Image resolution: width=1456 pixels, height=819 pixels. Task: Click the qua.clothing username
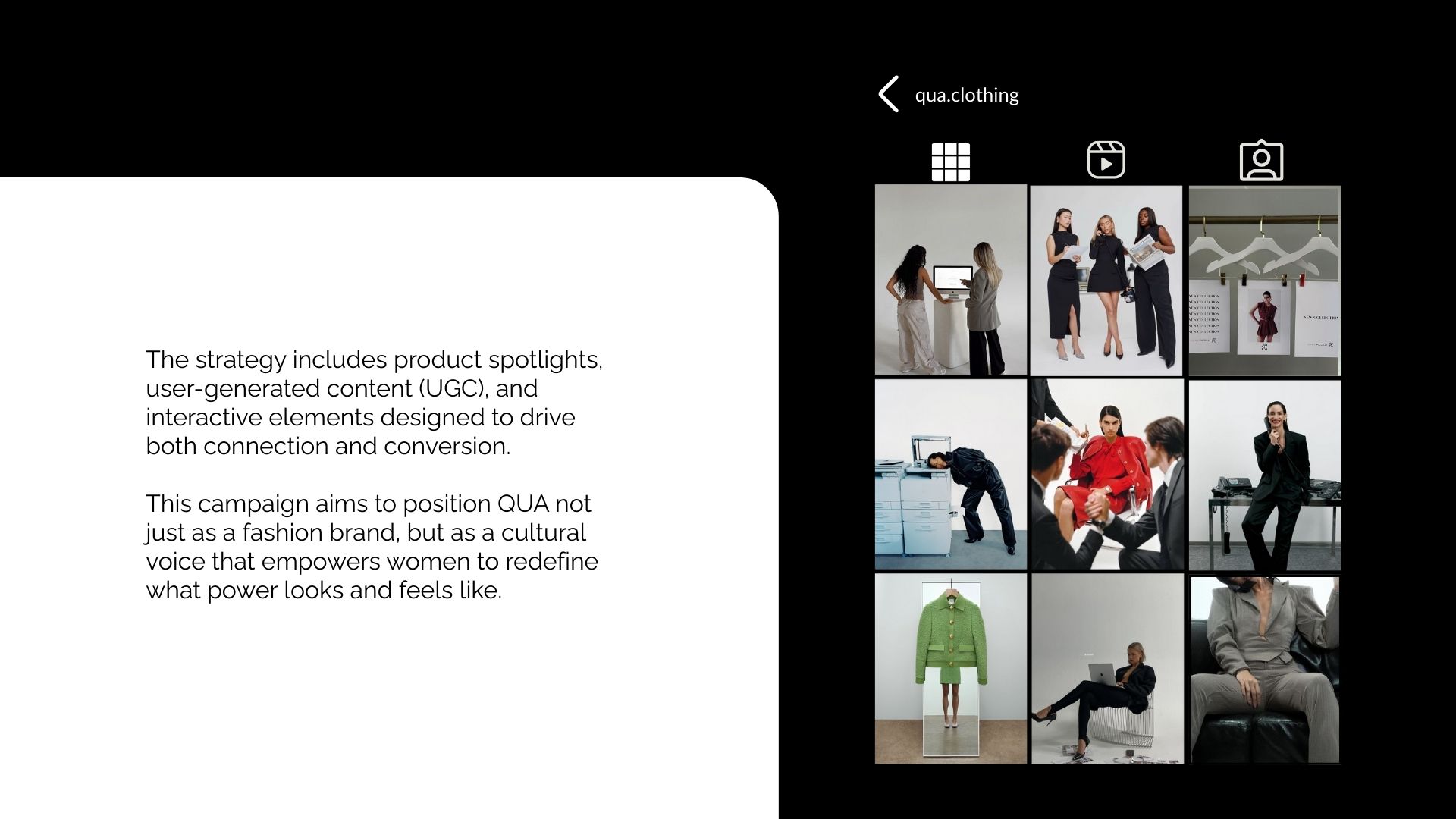tap(967, 95)
